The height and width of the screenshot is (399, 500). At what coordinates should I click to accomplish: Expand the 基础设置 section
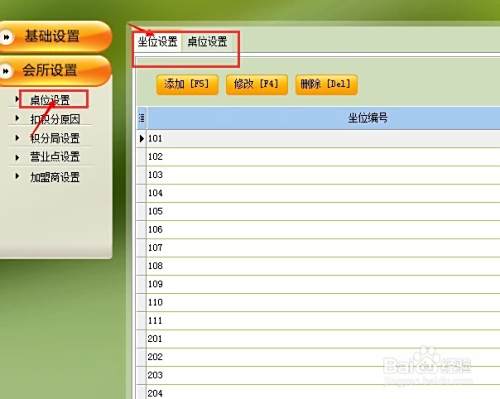(x=55, y=37)
